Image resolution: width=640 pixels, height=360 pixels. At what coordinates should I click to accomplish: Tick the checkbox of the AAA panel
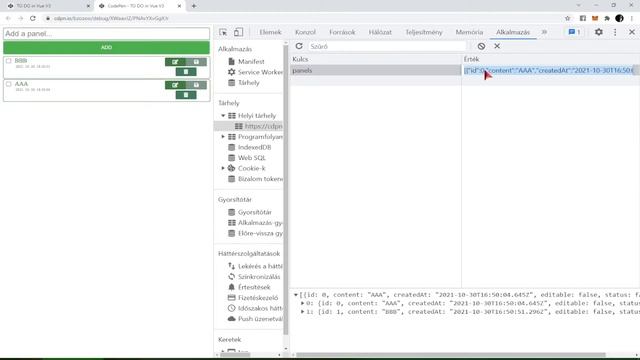[9, 84]
